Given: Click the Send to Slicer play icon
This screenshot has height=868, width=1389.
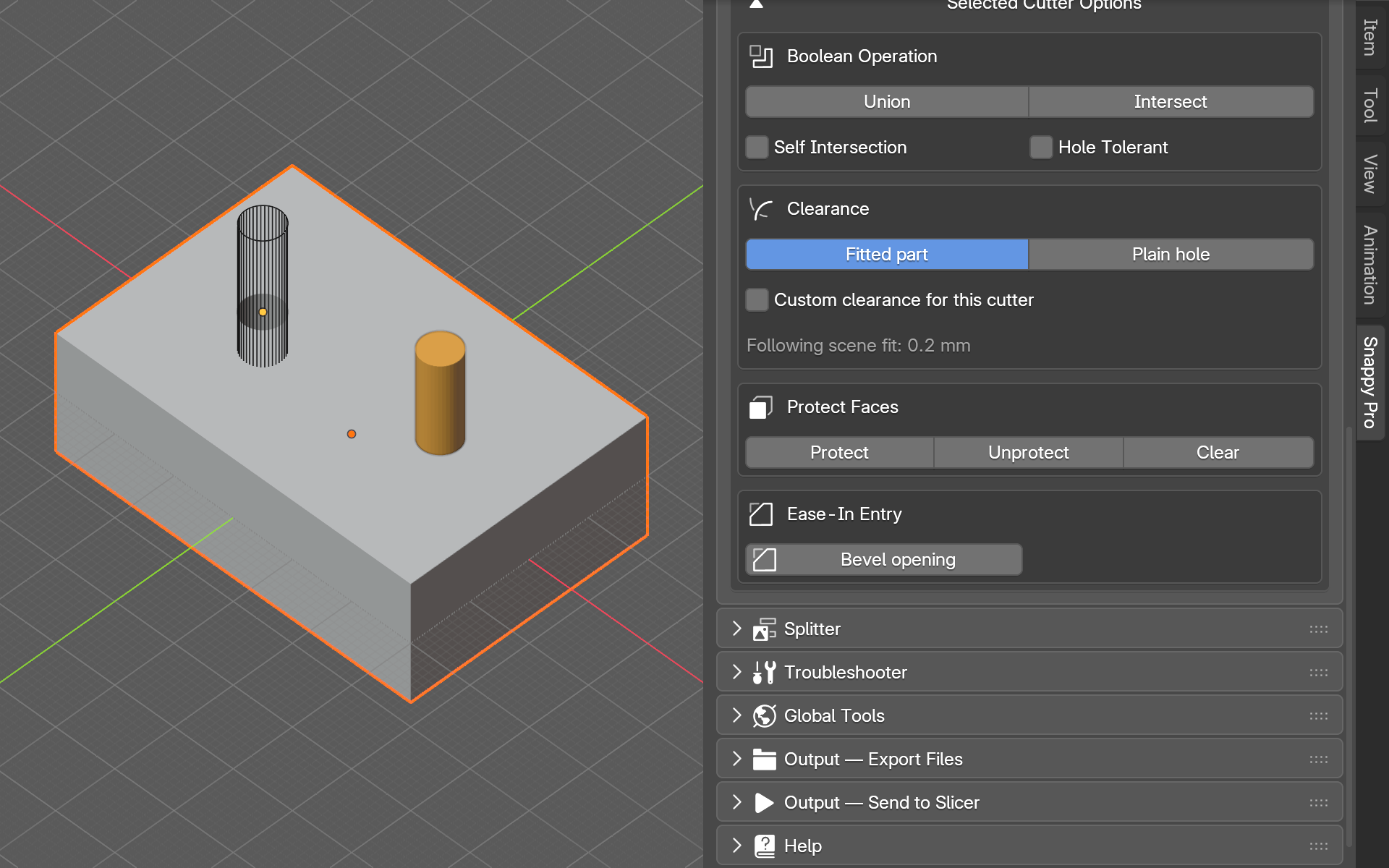Looking at the screenshot, I should tap(764, 803).
